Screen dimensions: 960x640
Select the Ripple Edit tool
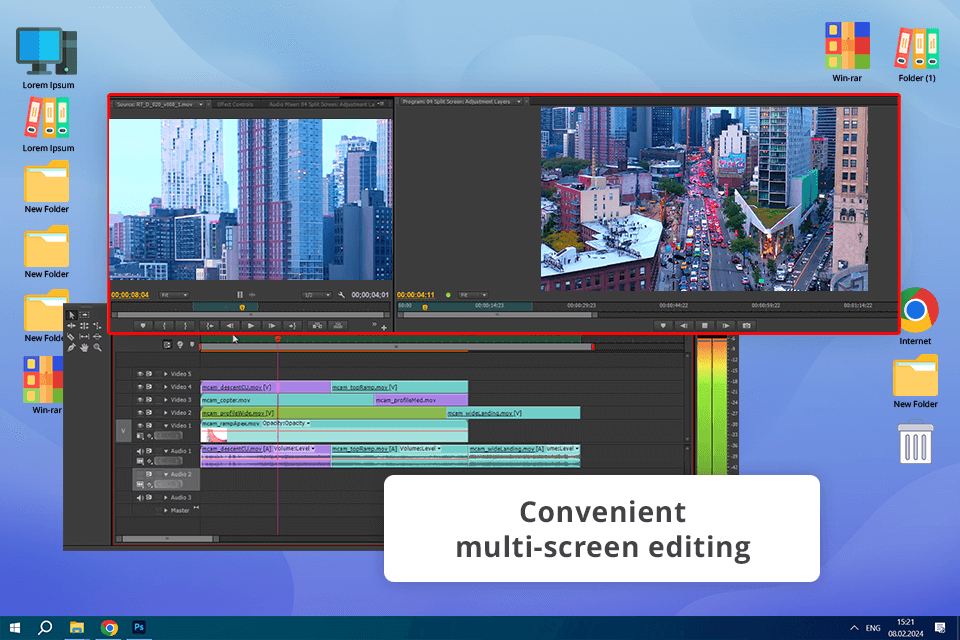[71, 326]
